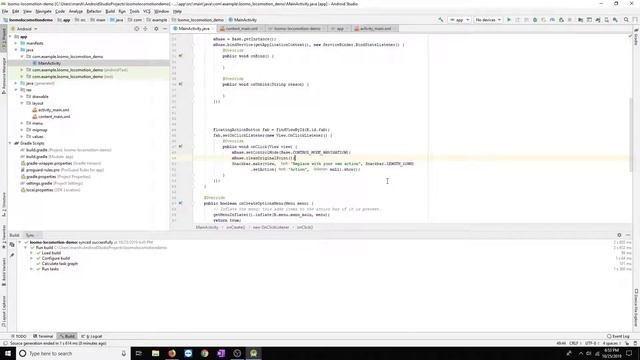
Task: Open the Logcat tool window tab
Action: pyautogui.click(x=92, y=336)
